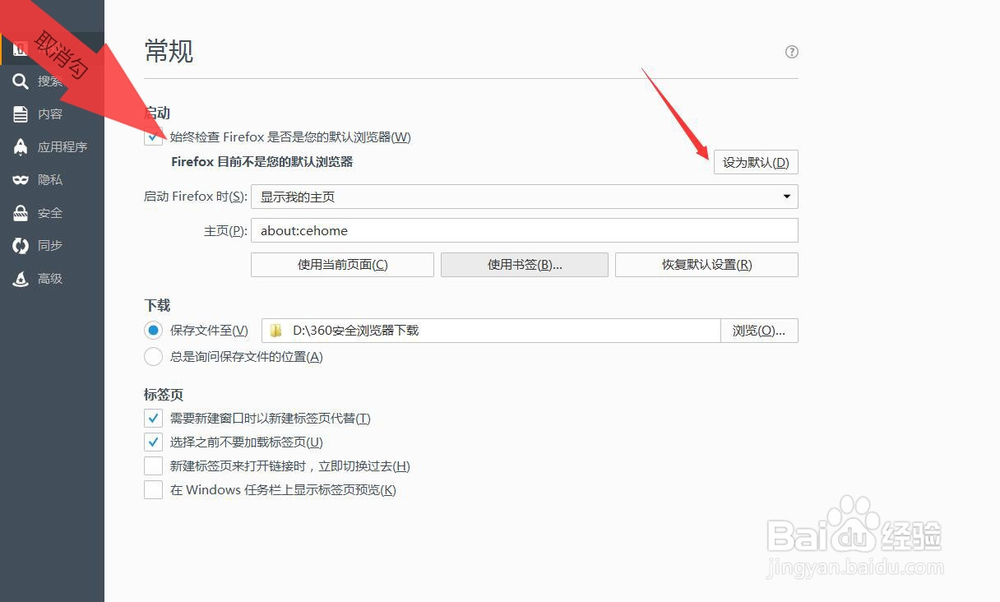The height and width of the screenshot is (602, 1000).
Task: Click the search magnifier icon in sidebar
Action: [x=20, y=81]
